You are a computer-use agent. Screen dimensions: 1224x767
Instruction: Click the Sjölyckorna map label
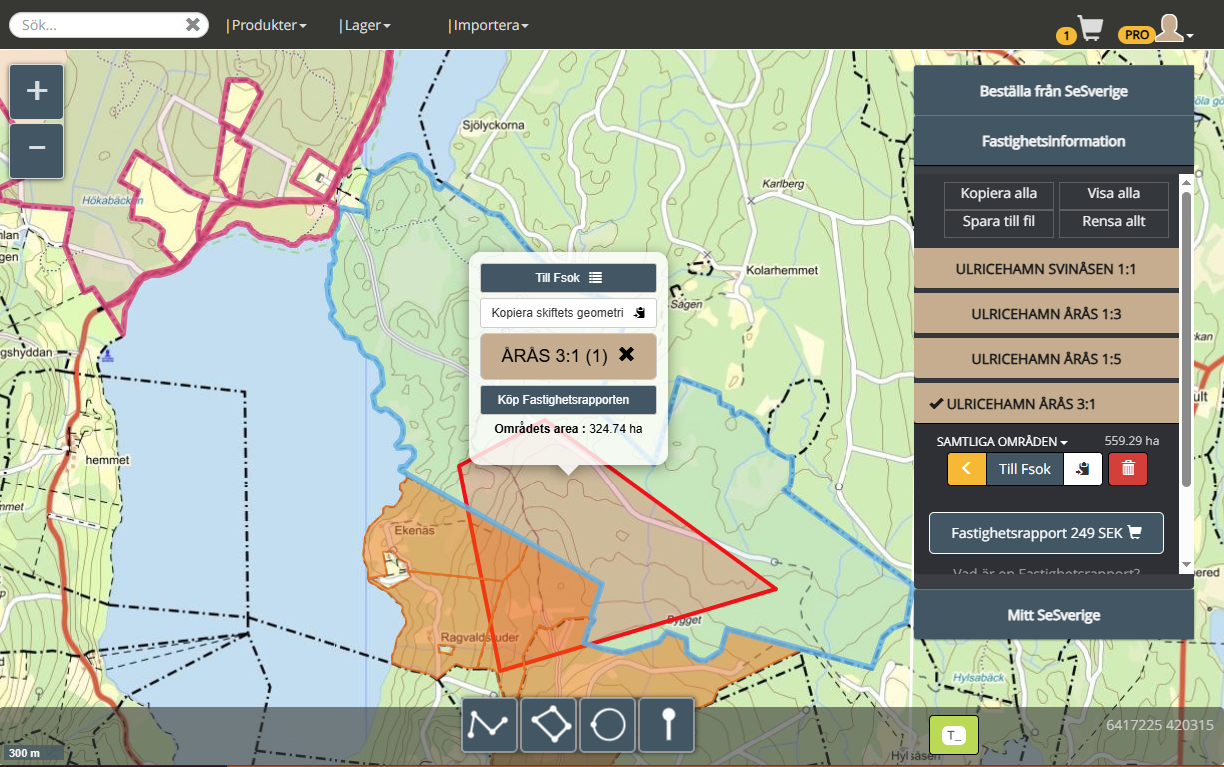[494, 126]
